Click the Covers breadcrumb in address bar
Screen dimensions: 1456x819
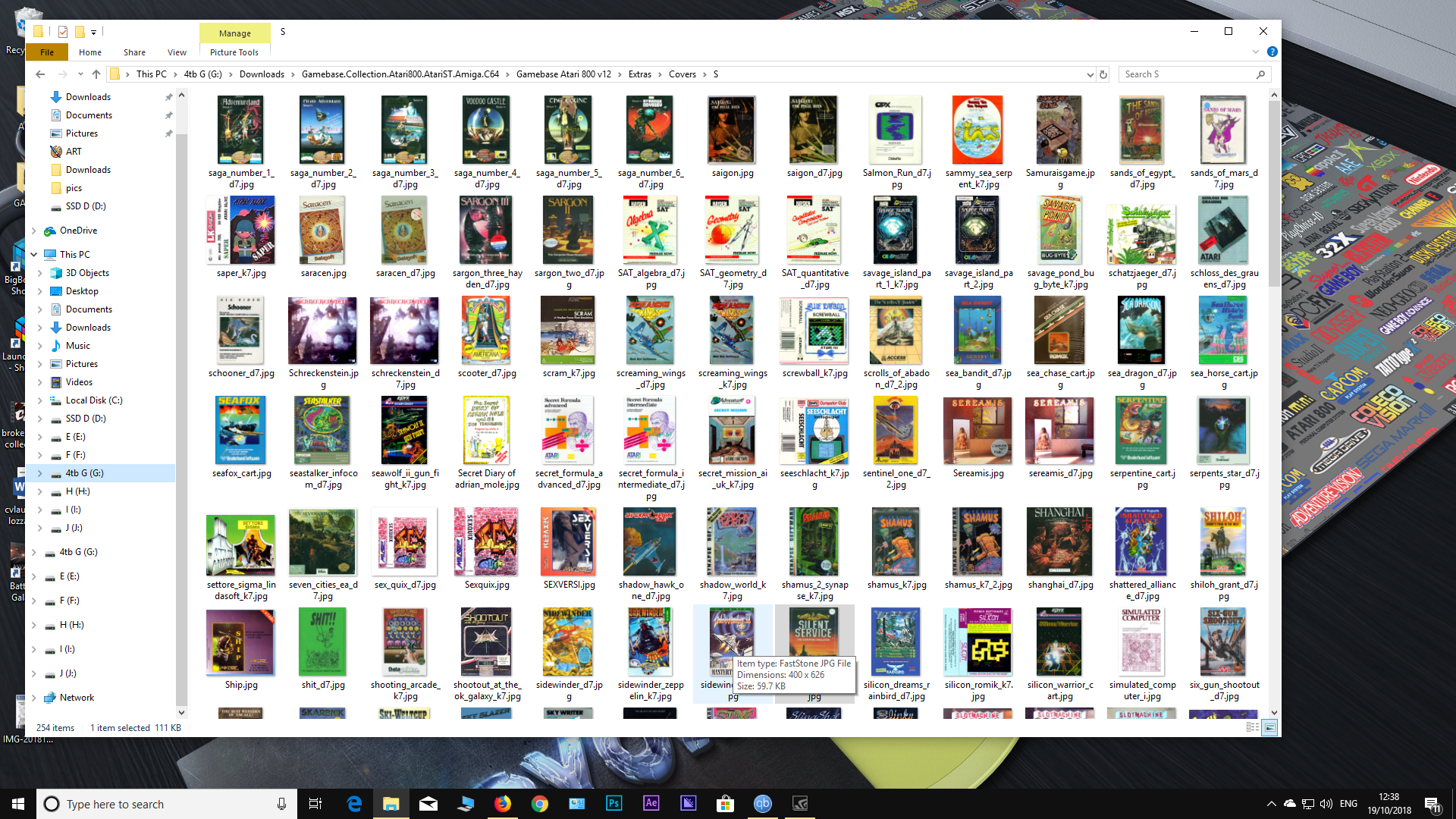pos(682,74)
